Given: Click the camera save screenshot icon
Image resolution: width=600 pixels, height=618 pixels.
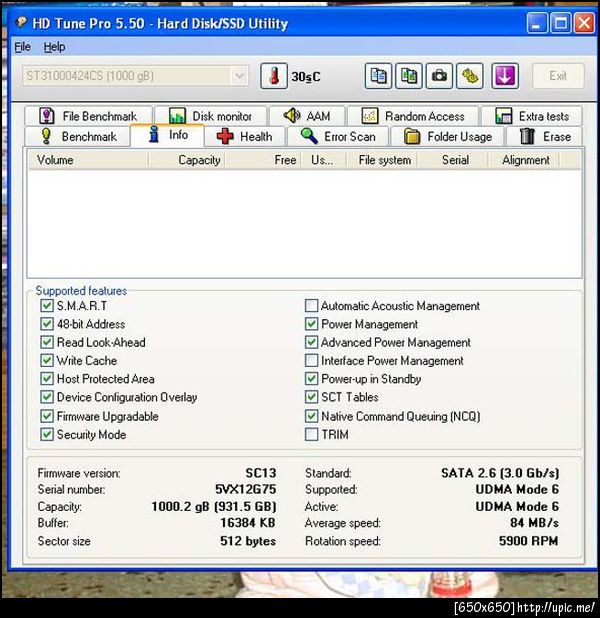Looking at the screenshot, I should tap(439, 76).
